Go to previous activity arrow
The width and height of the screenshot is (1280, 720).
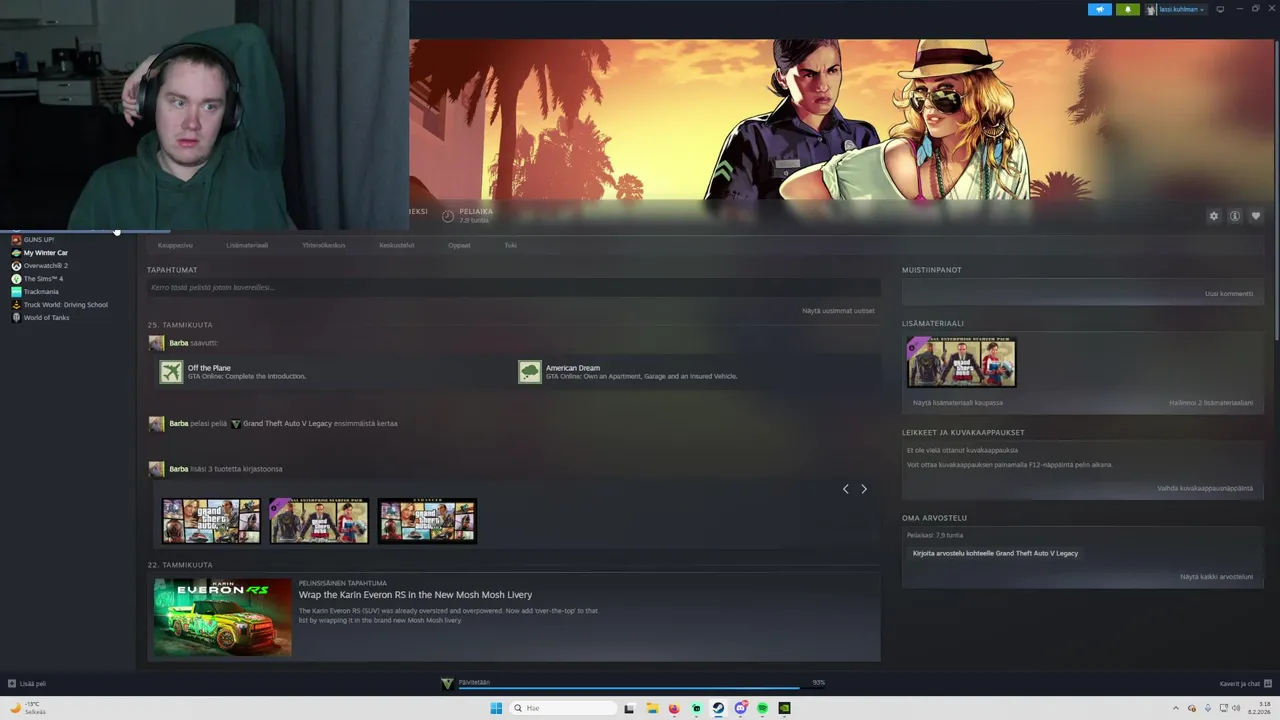coord(845,489)
